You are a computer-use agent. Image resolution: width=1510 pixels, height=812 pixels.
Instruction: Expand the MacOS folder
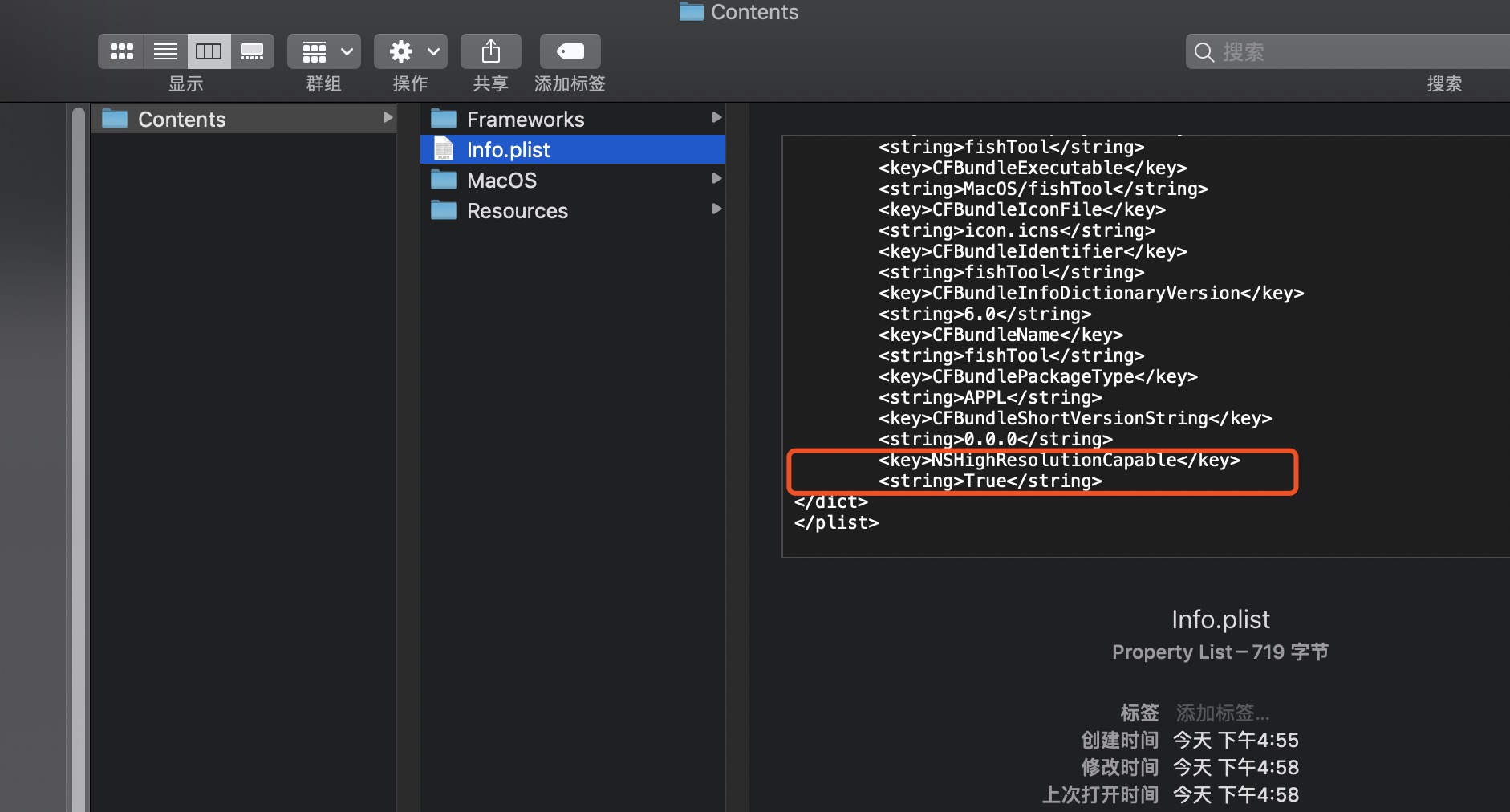716,179
